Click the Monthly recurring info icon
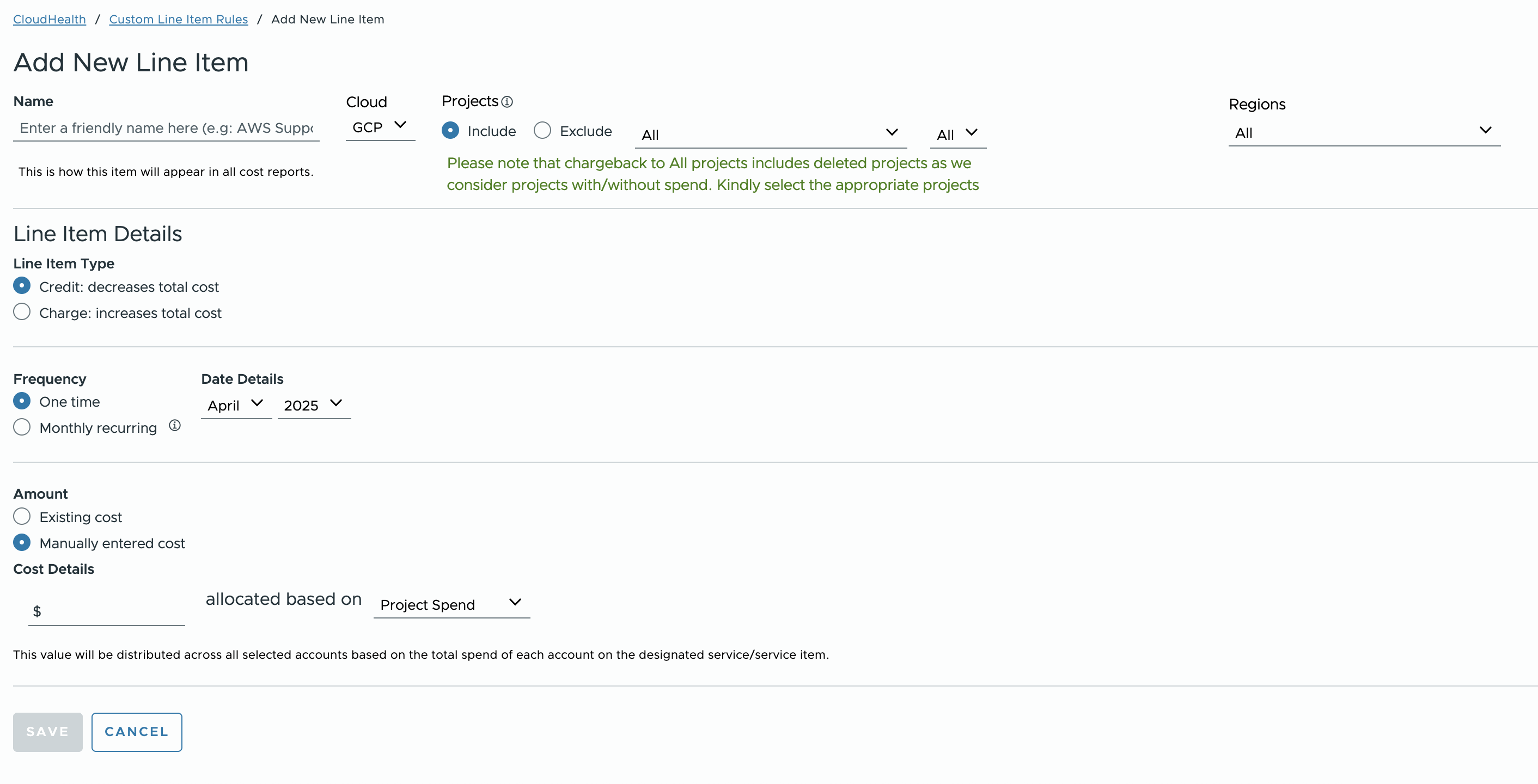The height and width of the screenshot is (784, 1538). pos(174,425)
